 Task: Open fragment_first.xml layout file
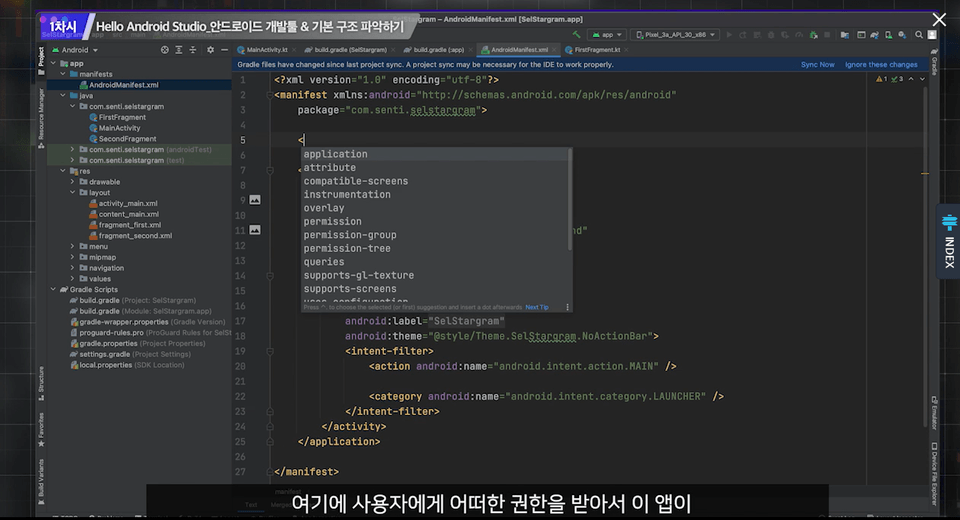(130, 225)
